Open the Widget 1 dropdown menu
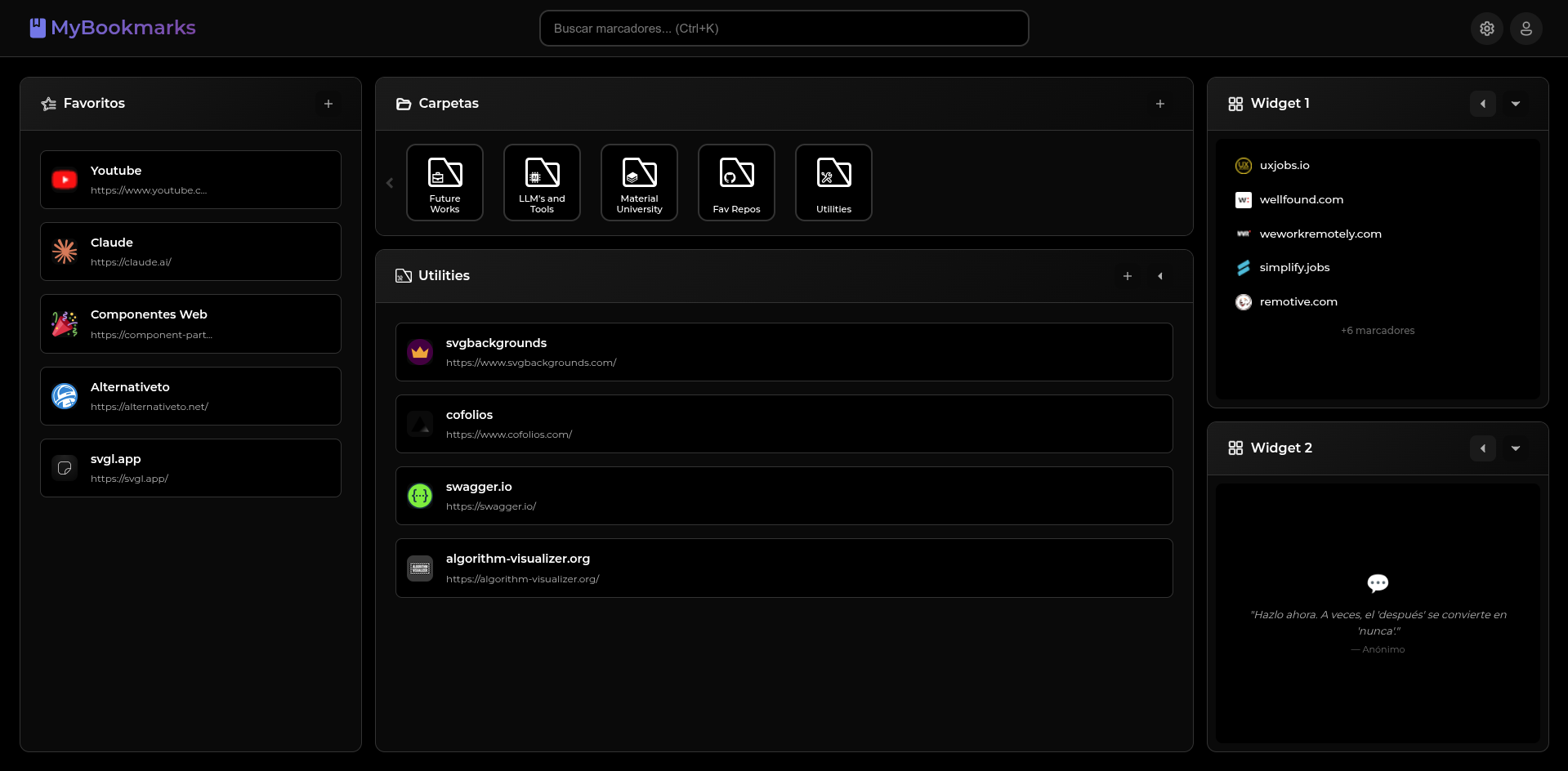This screenshot has width=1568, height=771. [1516, 104]
